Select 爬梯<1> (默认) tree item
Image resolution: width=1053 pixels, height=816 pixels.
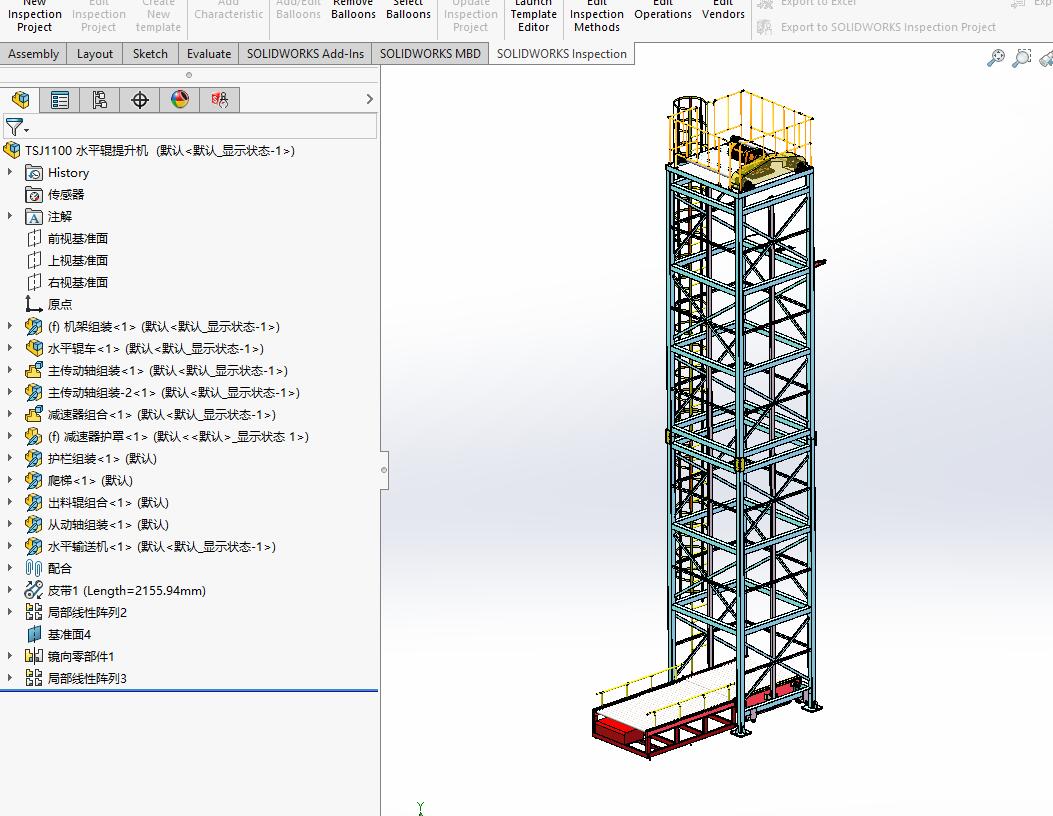point(90,481)
